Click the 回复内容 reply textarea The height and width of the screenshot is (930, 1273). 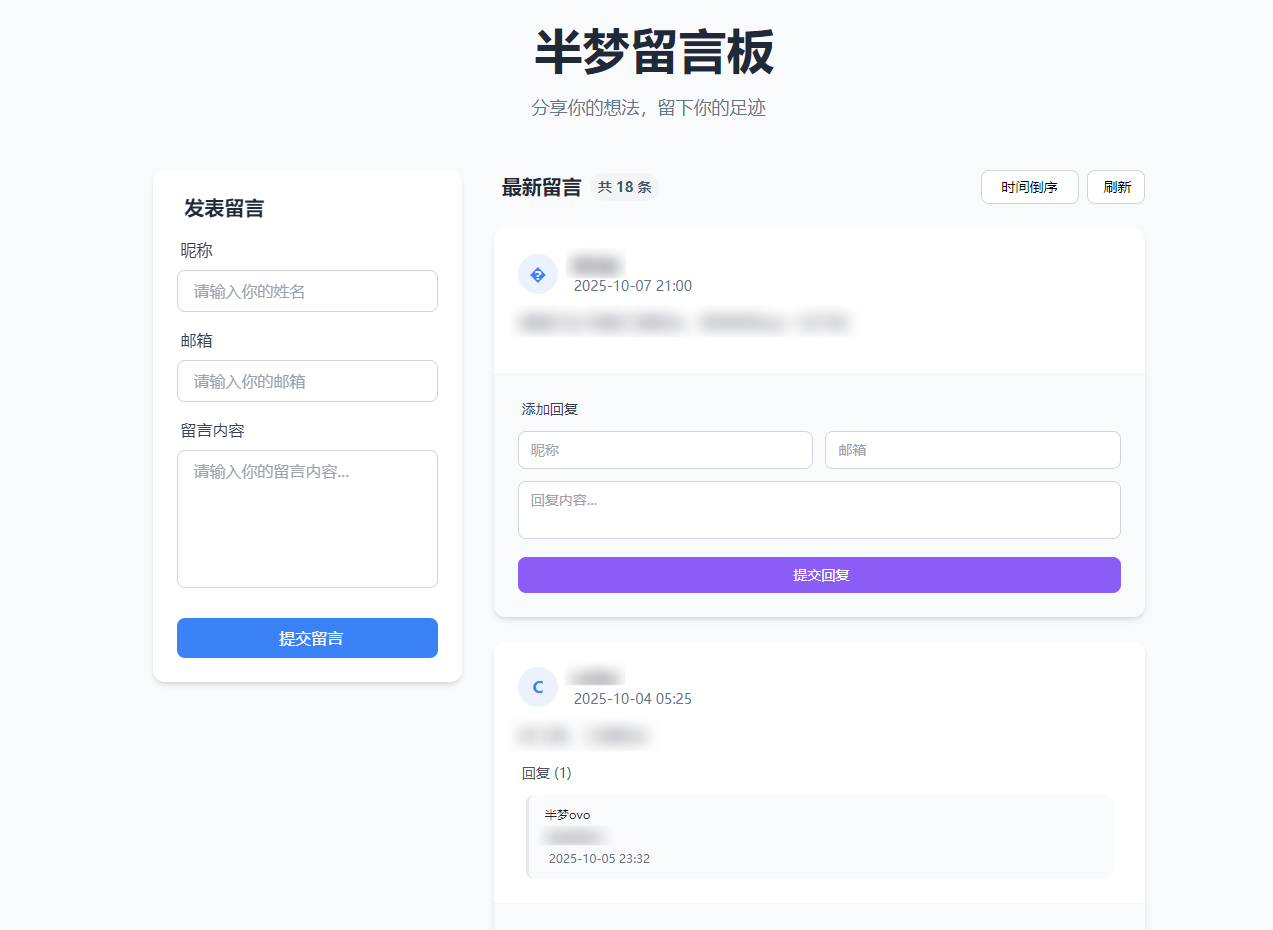click(x=819, y=510)
